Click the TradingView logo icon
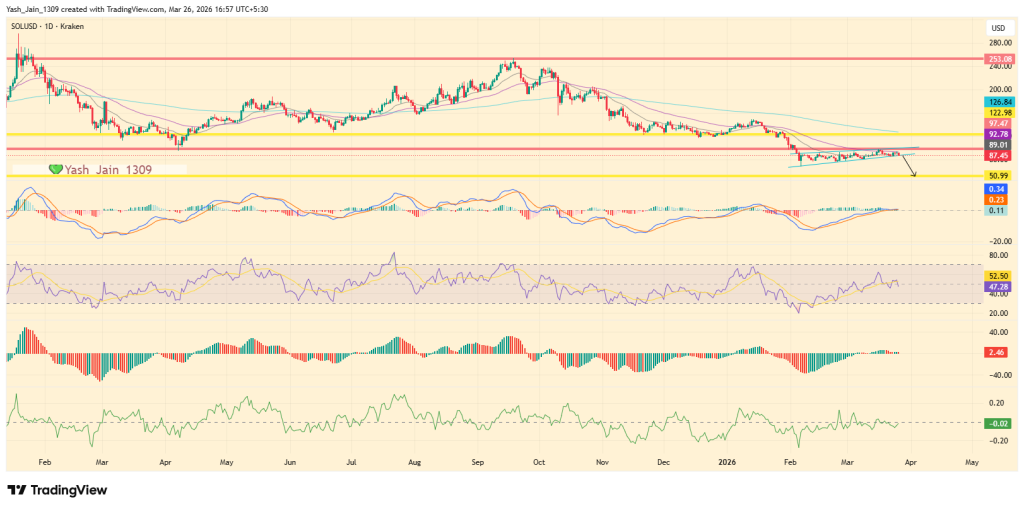Screen dimensions: 1024x509 tap(18, 490)
